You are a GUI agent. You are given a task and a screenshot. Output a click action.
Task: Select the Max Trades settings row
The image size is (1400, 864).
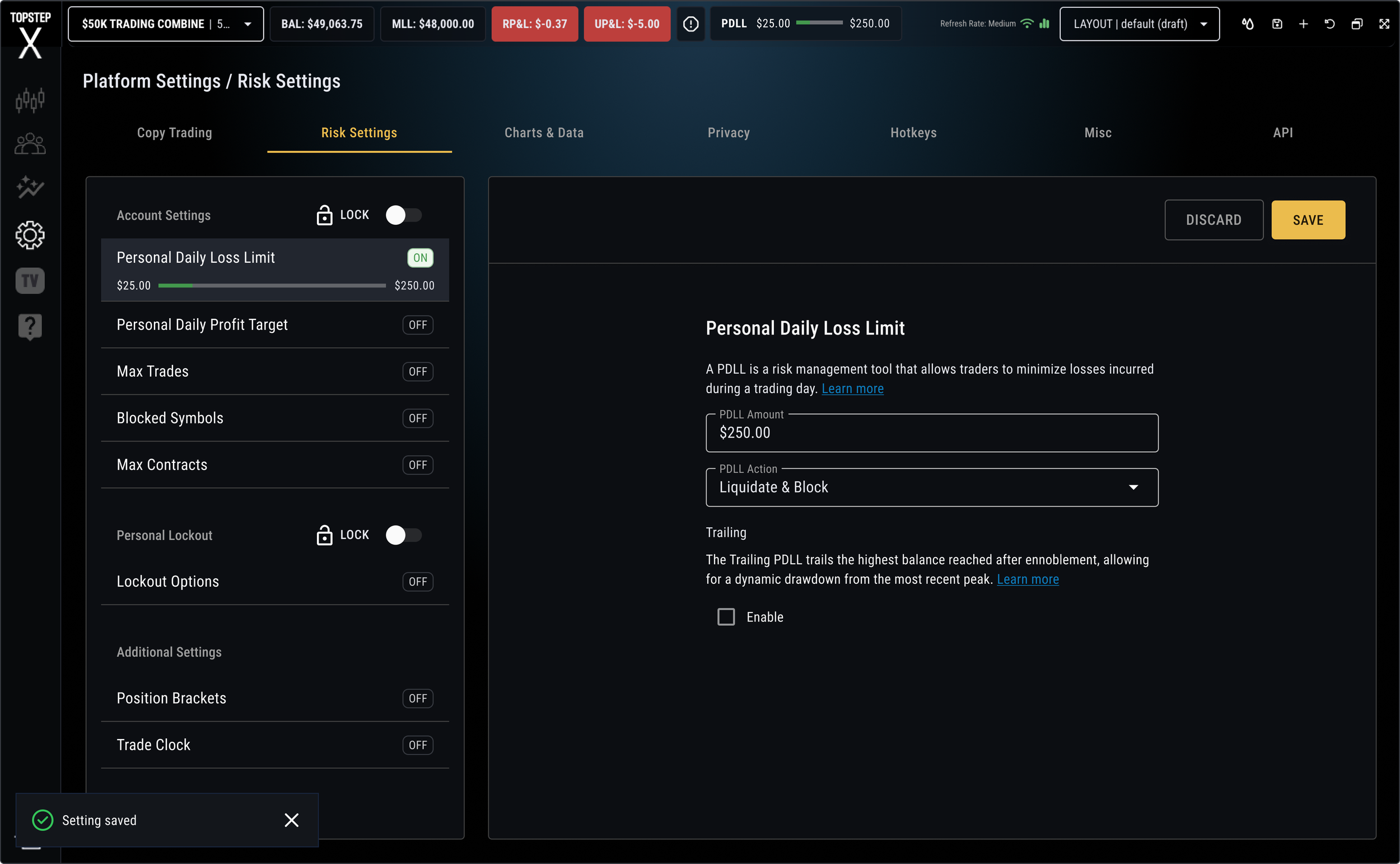pos(275,371)
